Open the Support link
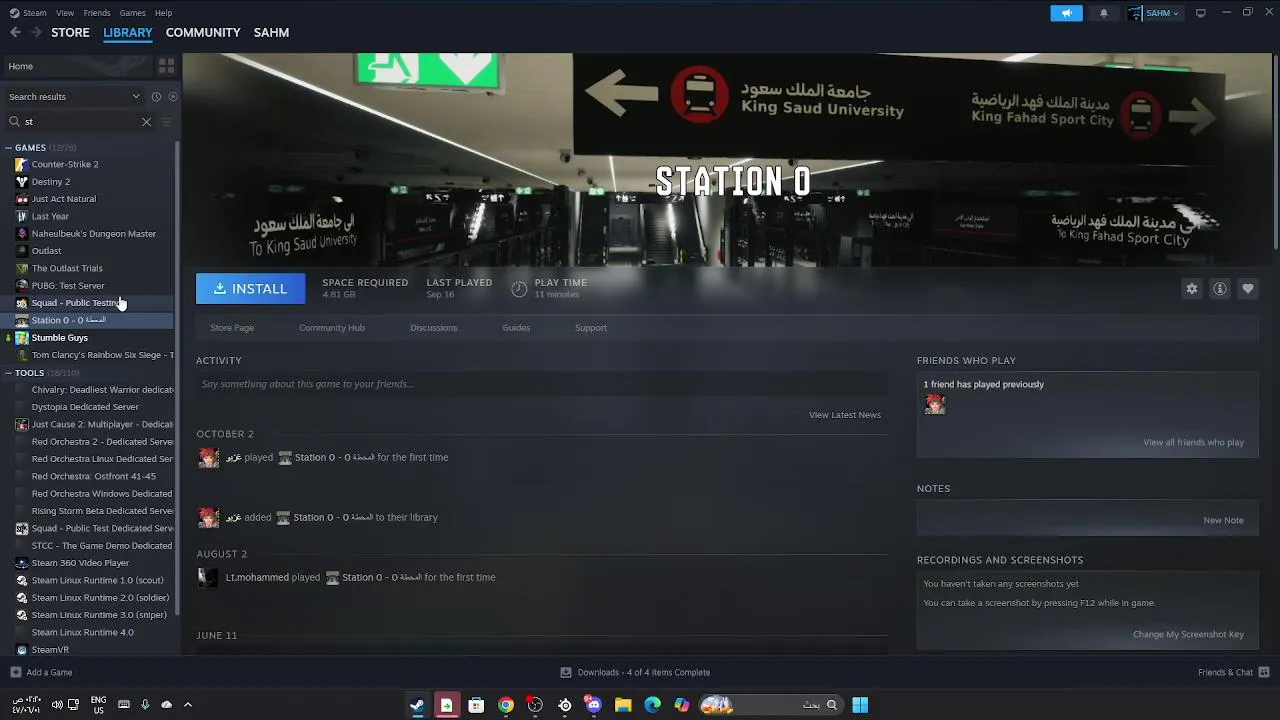1280x720 pixels. (x=590, y=328)
